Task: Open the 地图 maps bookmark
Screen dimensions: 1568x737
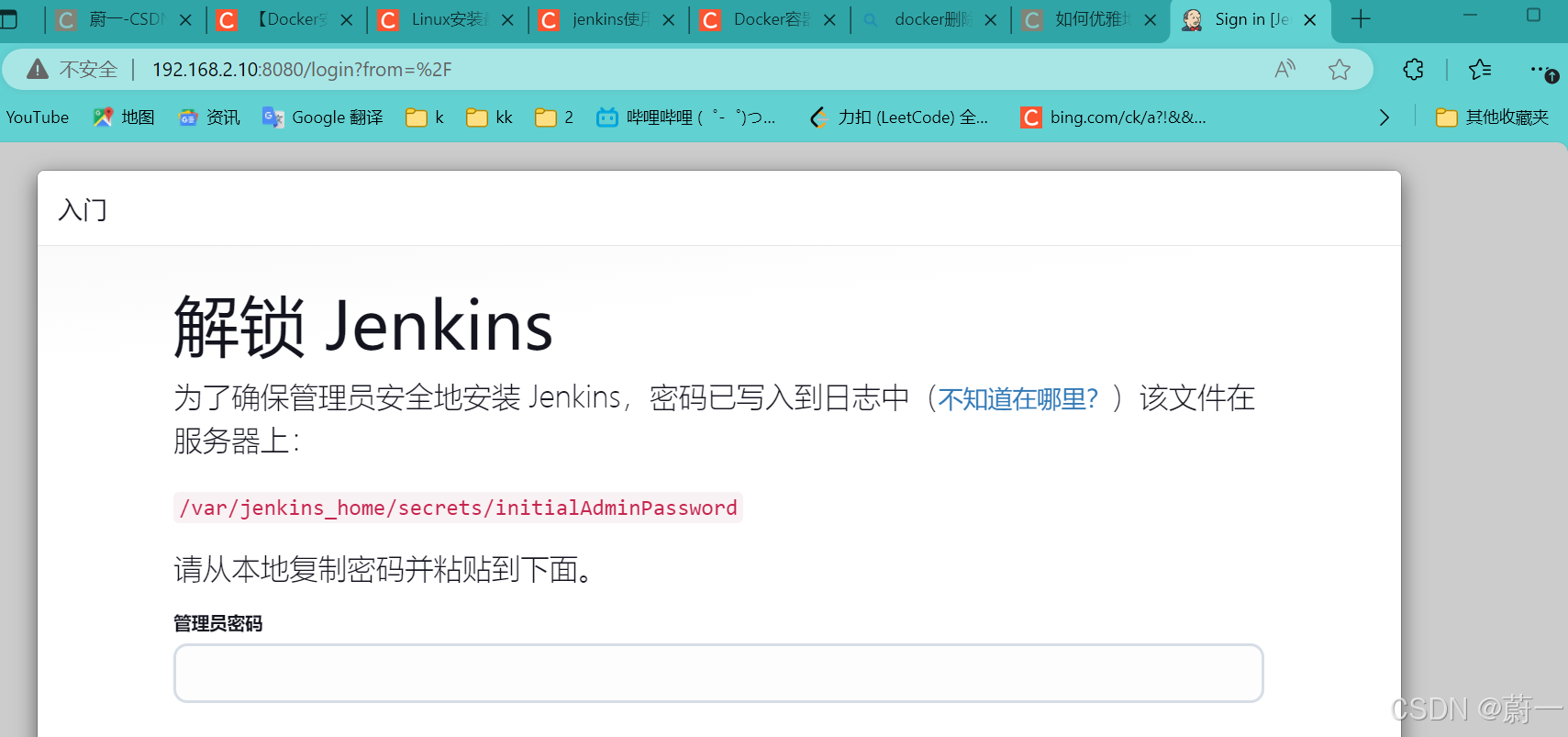Action: click(x=124, y=117)
